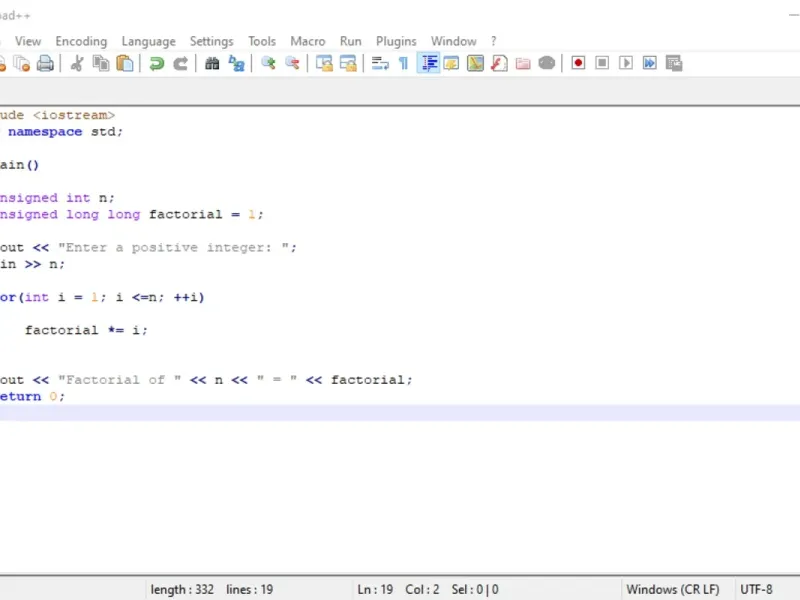Screen dimensions: 800x600
Task: Toggle the indent guide button
Action: (x=428, y=63)
